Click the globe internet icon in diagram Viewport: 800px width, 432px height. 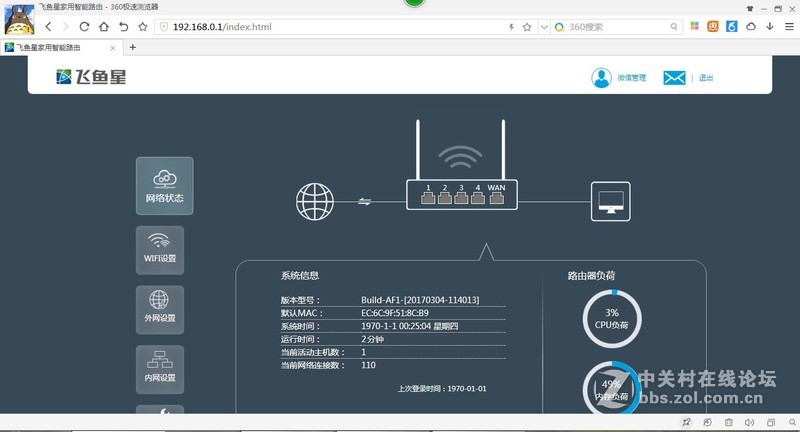315,202
